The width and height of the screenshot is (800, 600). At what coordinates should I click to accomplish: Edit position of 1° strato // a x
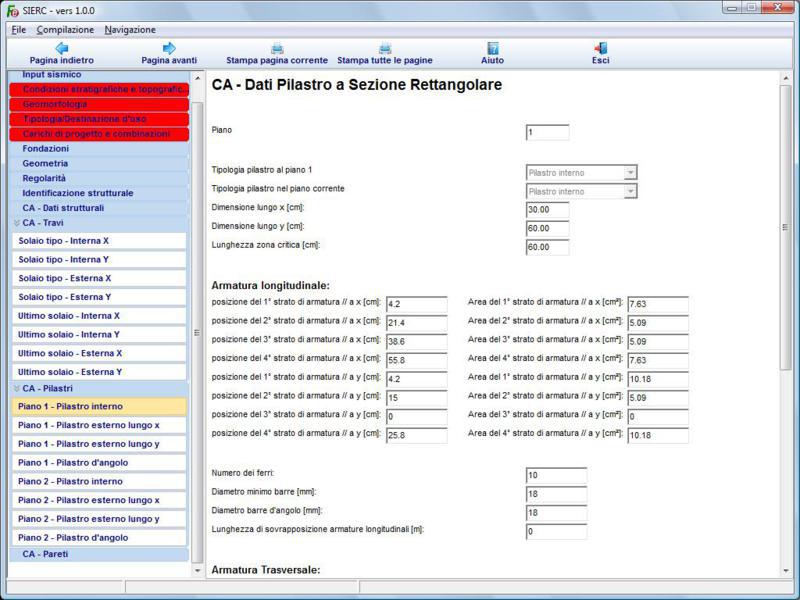[x=417, y=304]
